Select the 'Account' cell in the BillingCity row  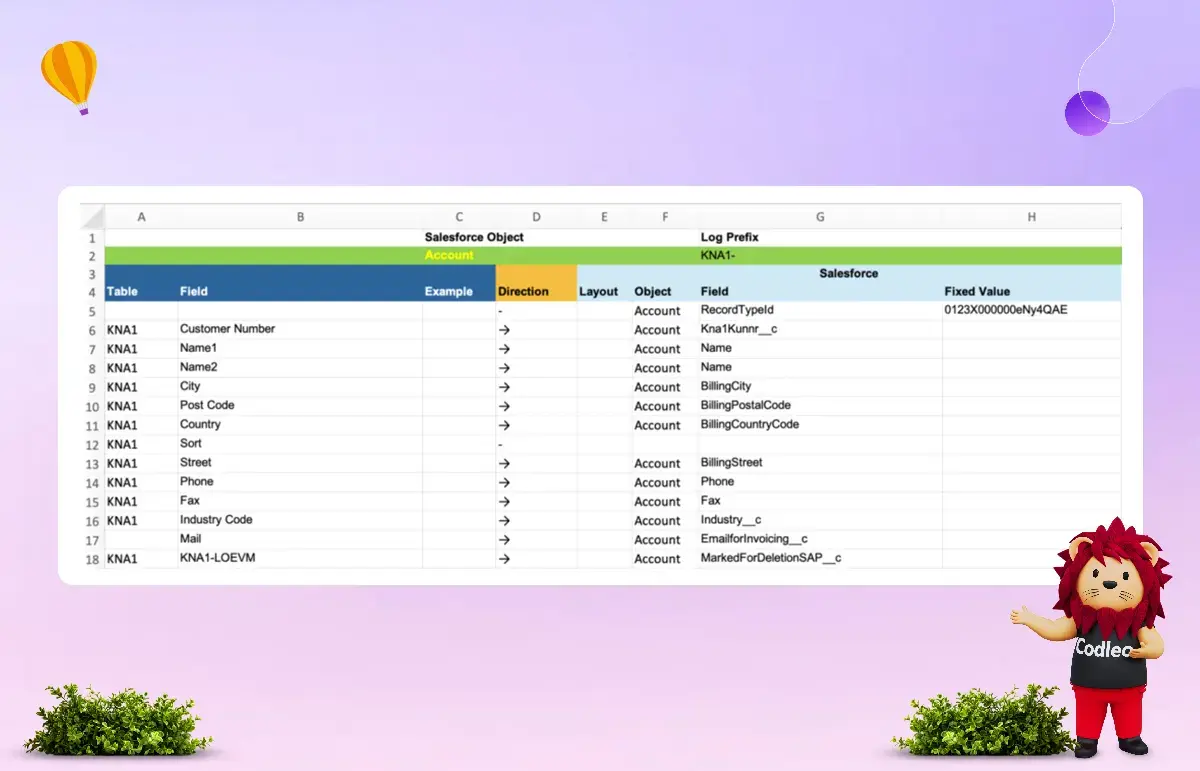[665, 387]
